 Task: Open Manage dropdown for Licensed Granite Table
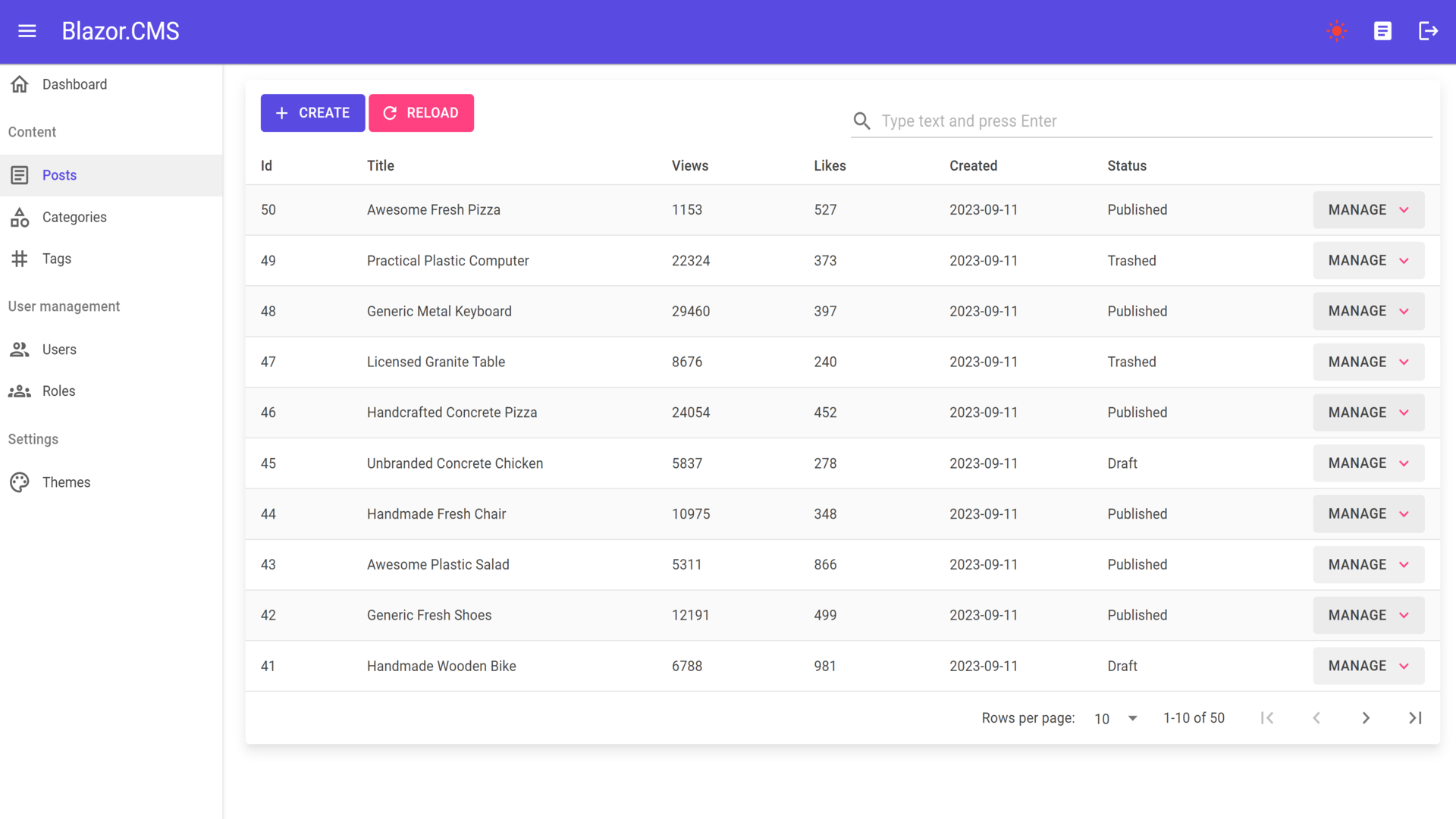point(1368,362)
